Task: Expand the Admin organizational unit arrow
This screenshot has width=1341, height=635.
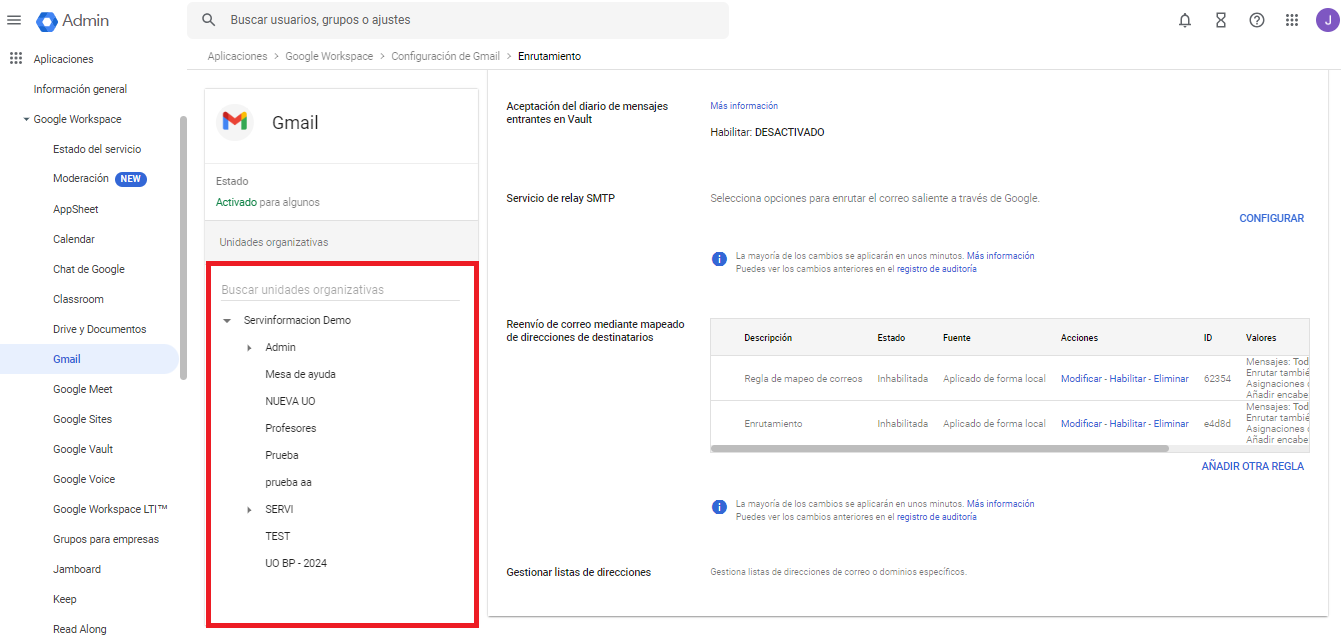Action: coord(249,348)
